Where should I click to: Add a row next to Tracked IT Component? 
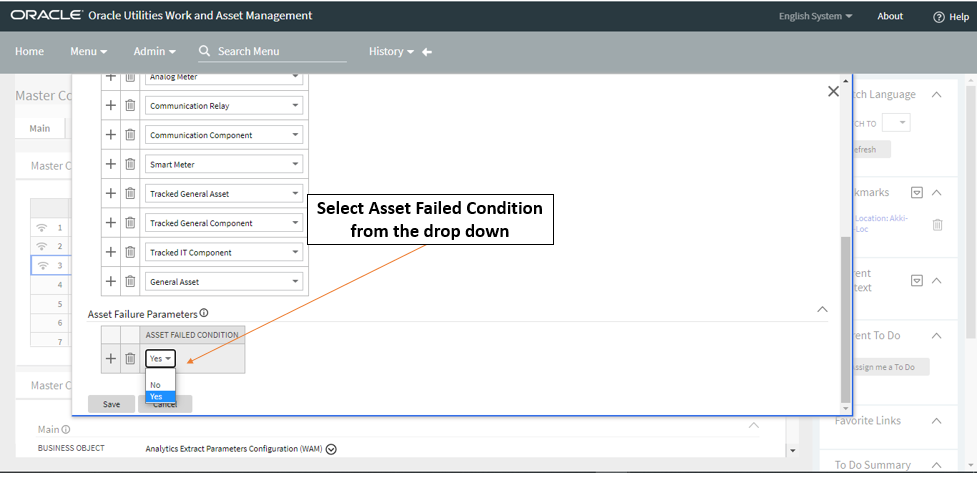point(111,252)
